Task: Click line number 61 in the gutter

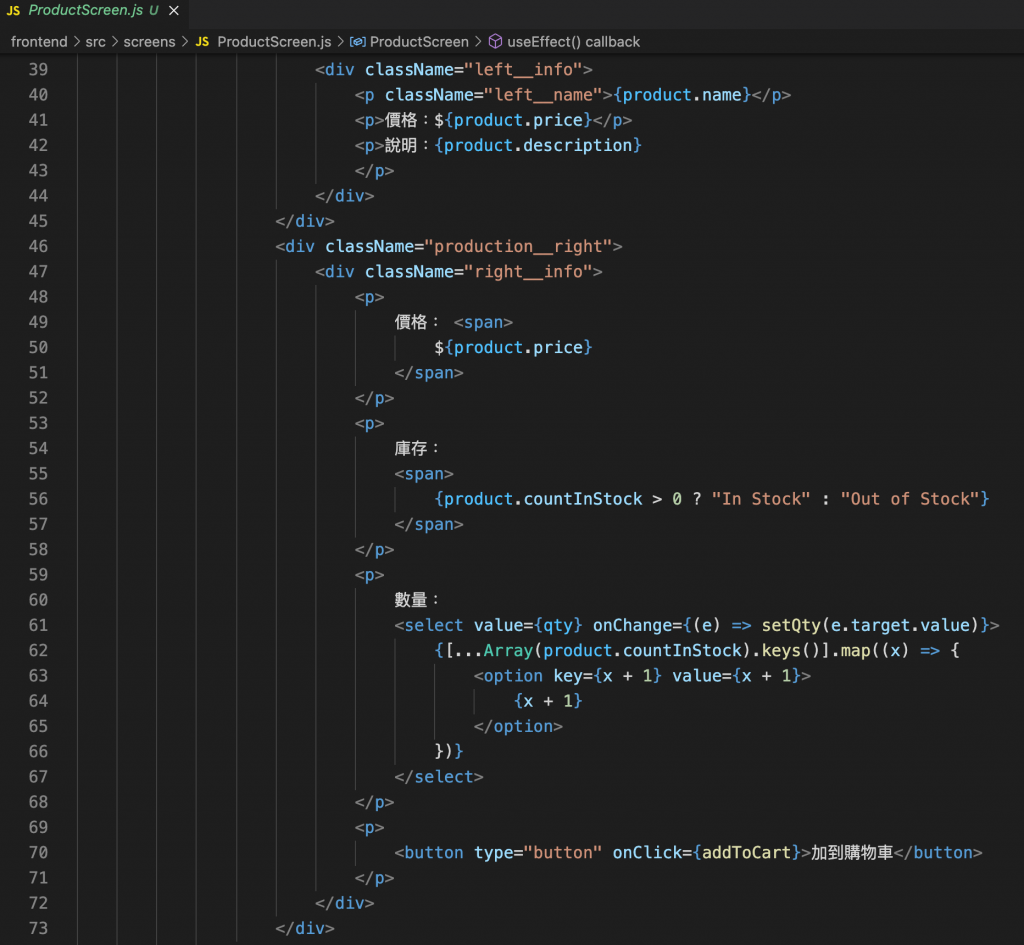Action: (39, 625)
